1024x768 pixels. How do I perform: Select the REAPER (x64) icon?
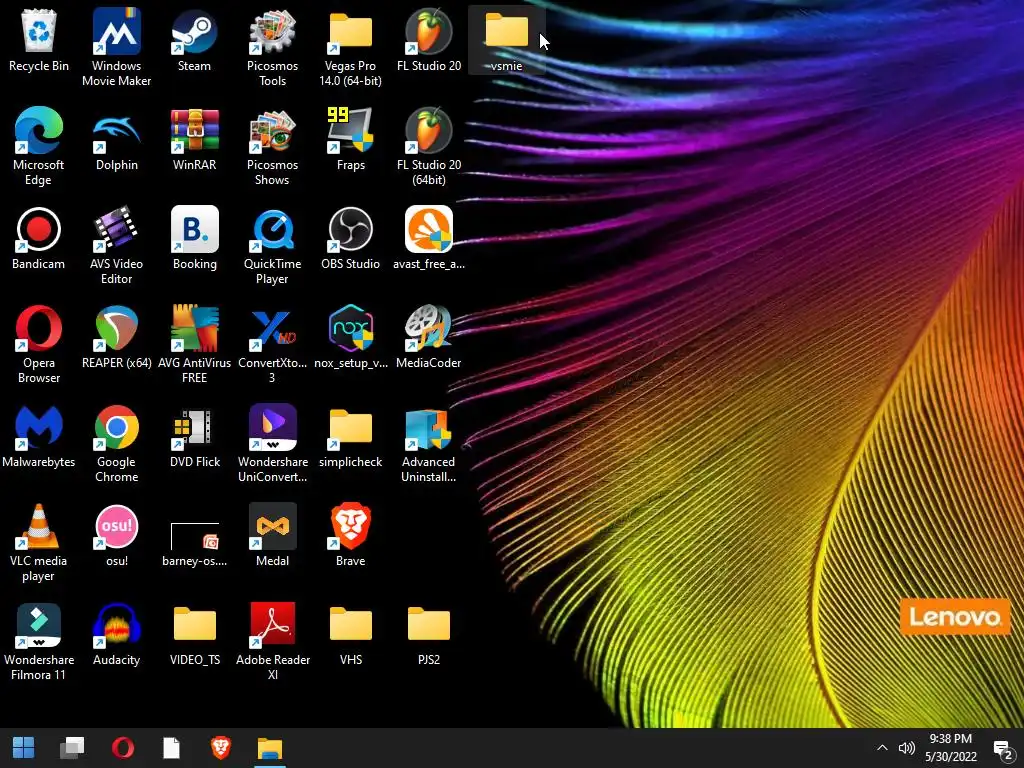pos(116,338)
